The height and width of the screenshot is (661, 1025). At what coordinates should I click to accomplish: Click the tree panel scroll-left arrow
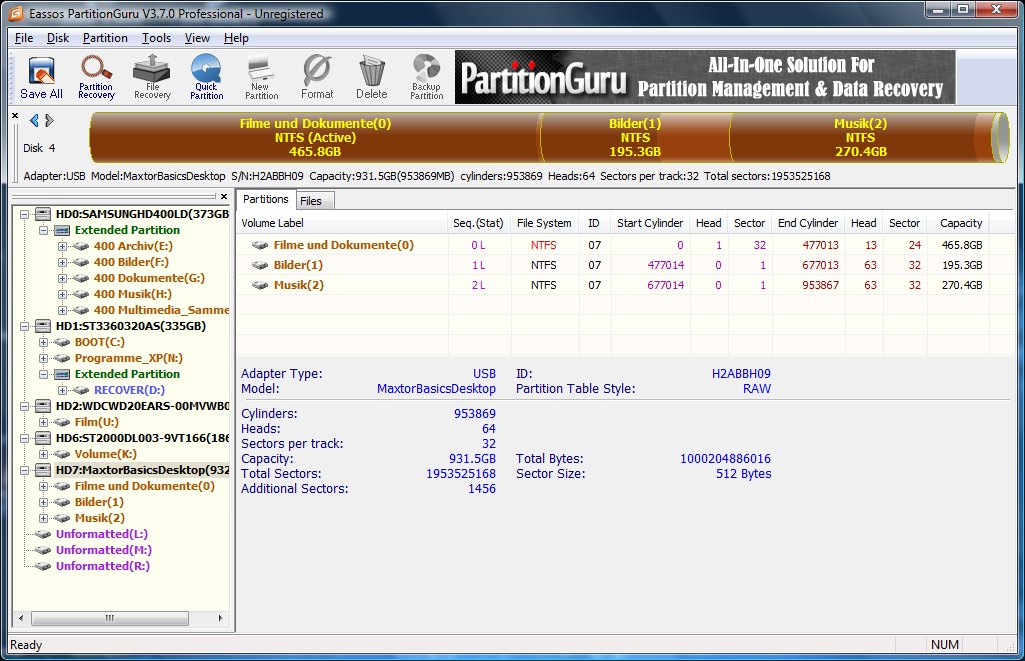(x=21, y=618)
